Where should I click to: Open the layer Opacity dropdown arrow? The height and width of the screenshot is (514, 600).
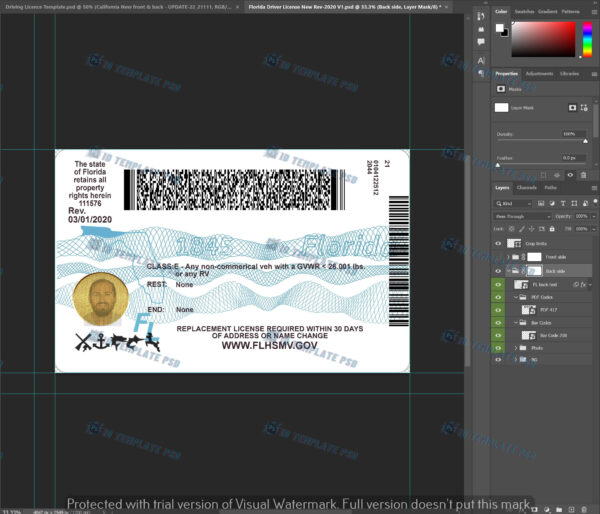(x=593, y=216)
